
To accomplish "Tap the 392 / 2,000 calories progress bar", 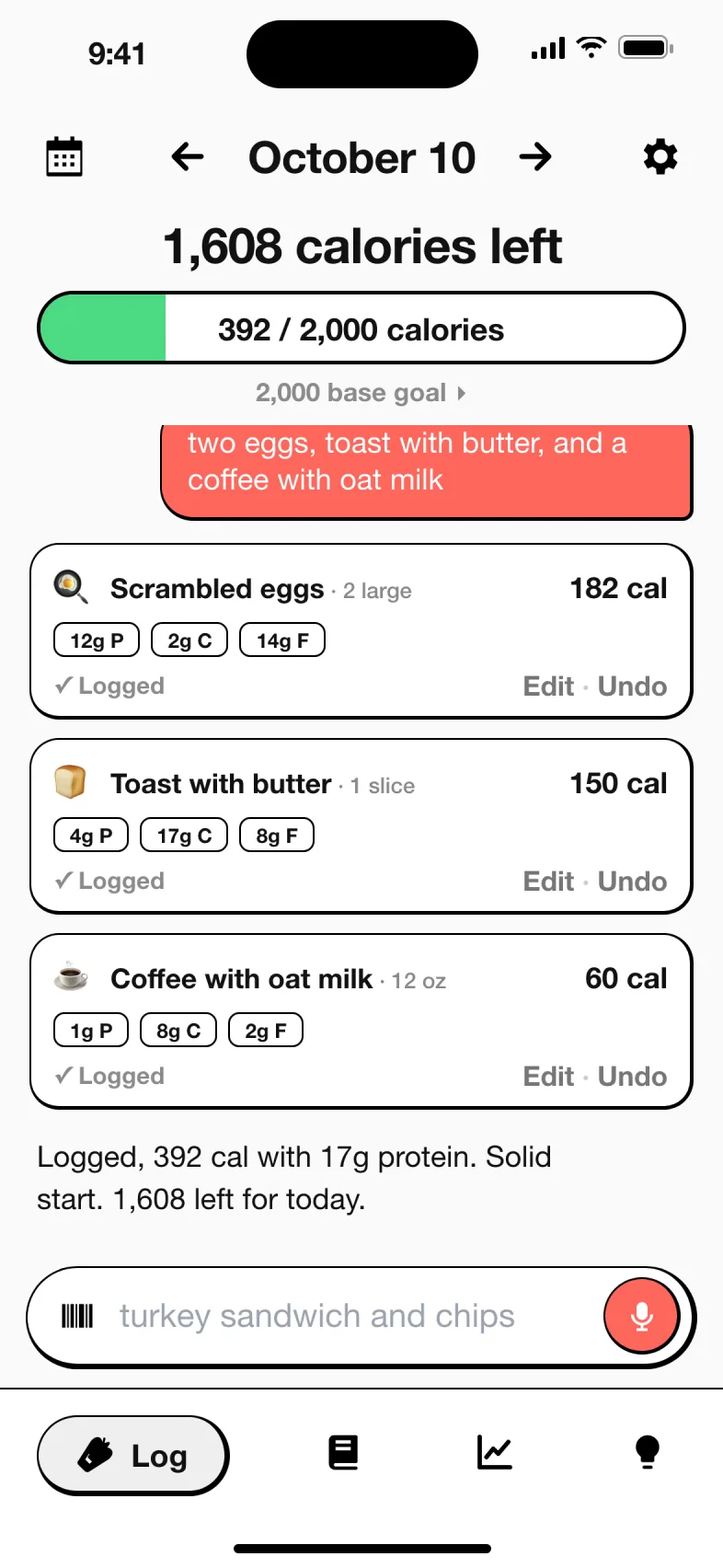I will pos(361,329).
